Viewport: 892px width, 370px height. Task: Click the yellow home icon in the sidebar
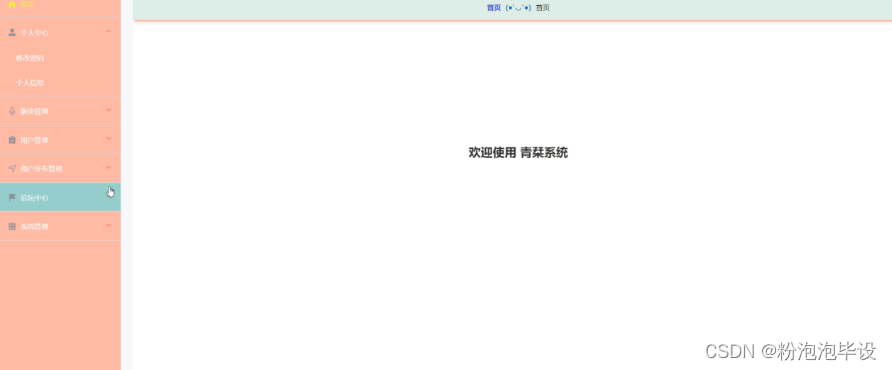(12, 4)
